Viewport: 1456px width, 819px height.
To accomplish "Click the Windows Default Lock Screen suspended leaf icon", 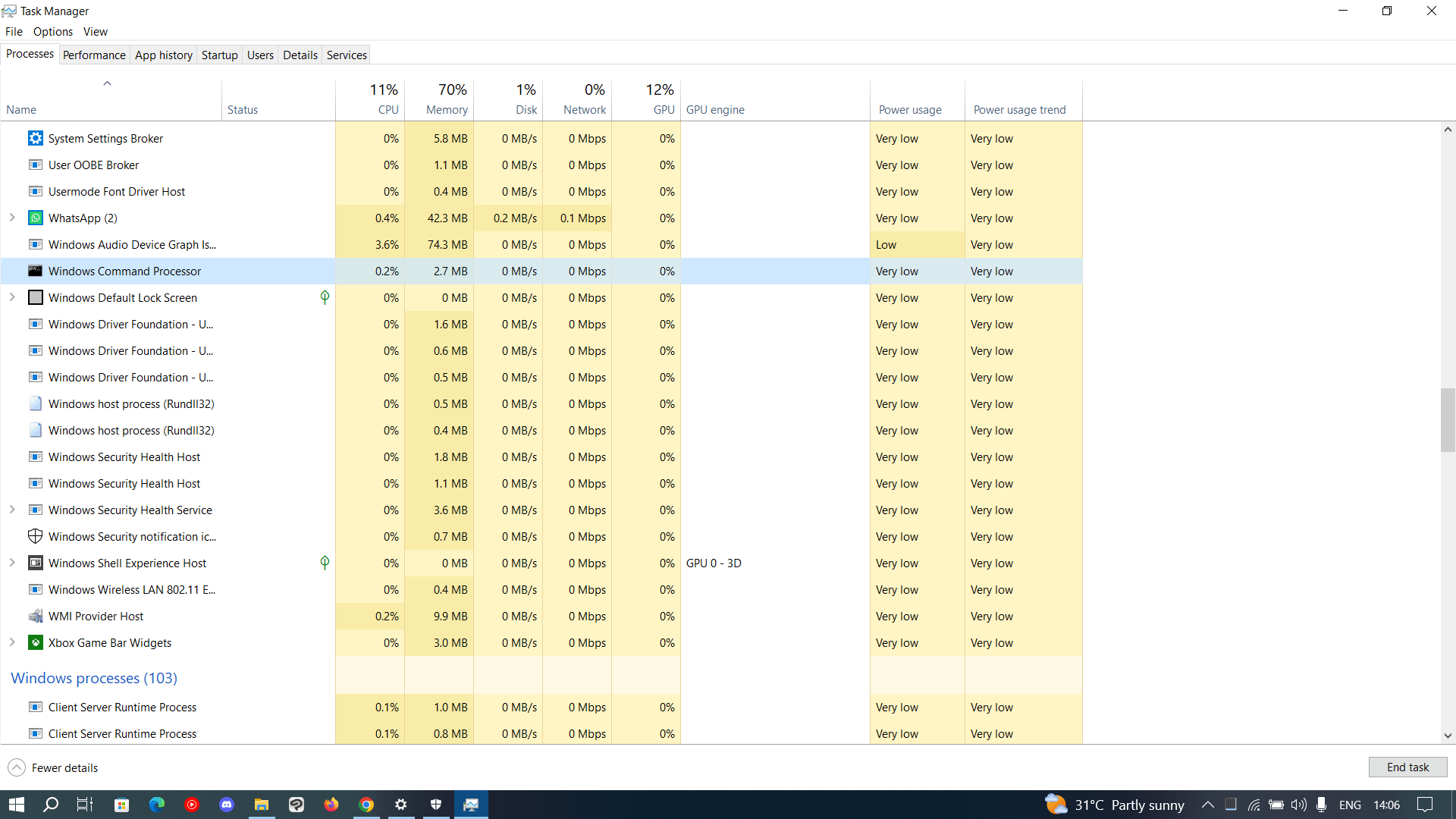I will coord(325,297).
